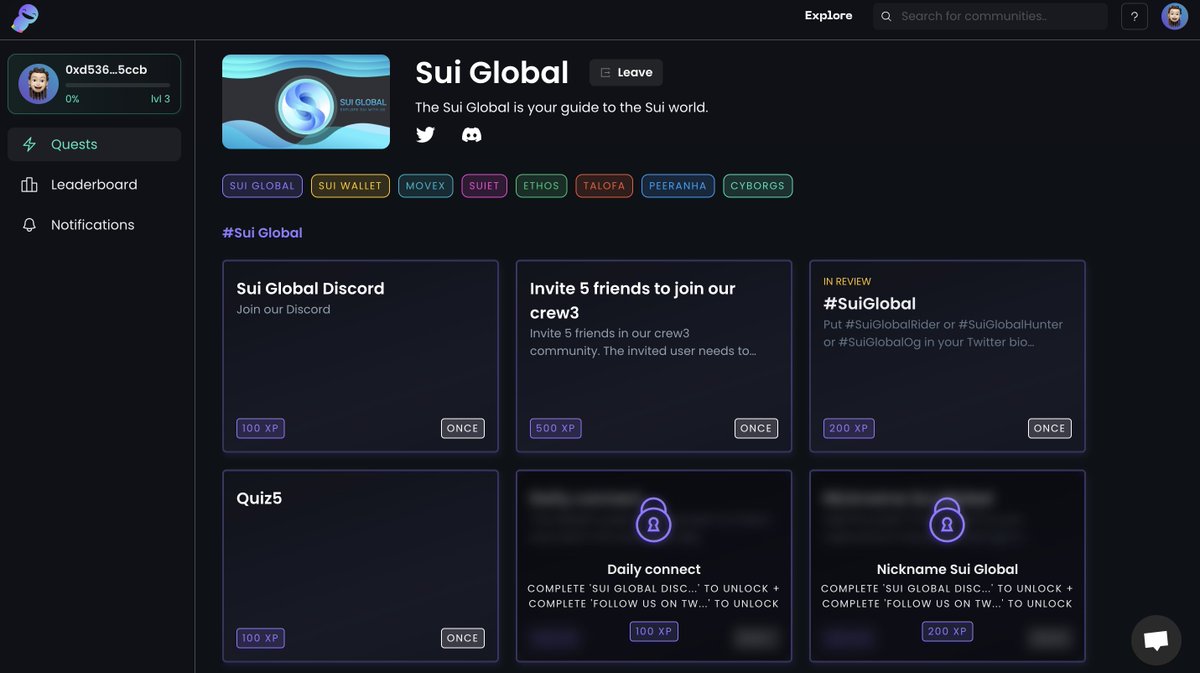This screenshot has height=673, width=1200.
Task: Click 200 XP badge on #SuiGlobal quest
Action: (849, 428)
